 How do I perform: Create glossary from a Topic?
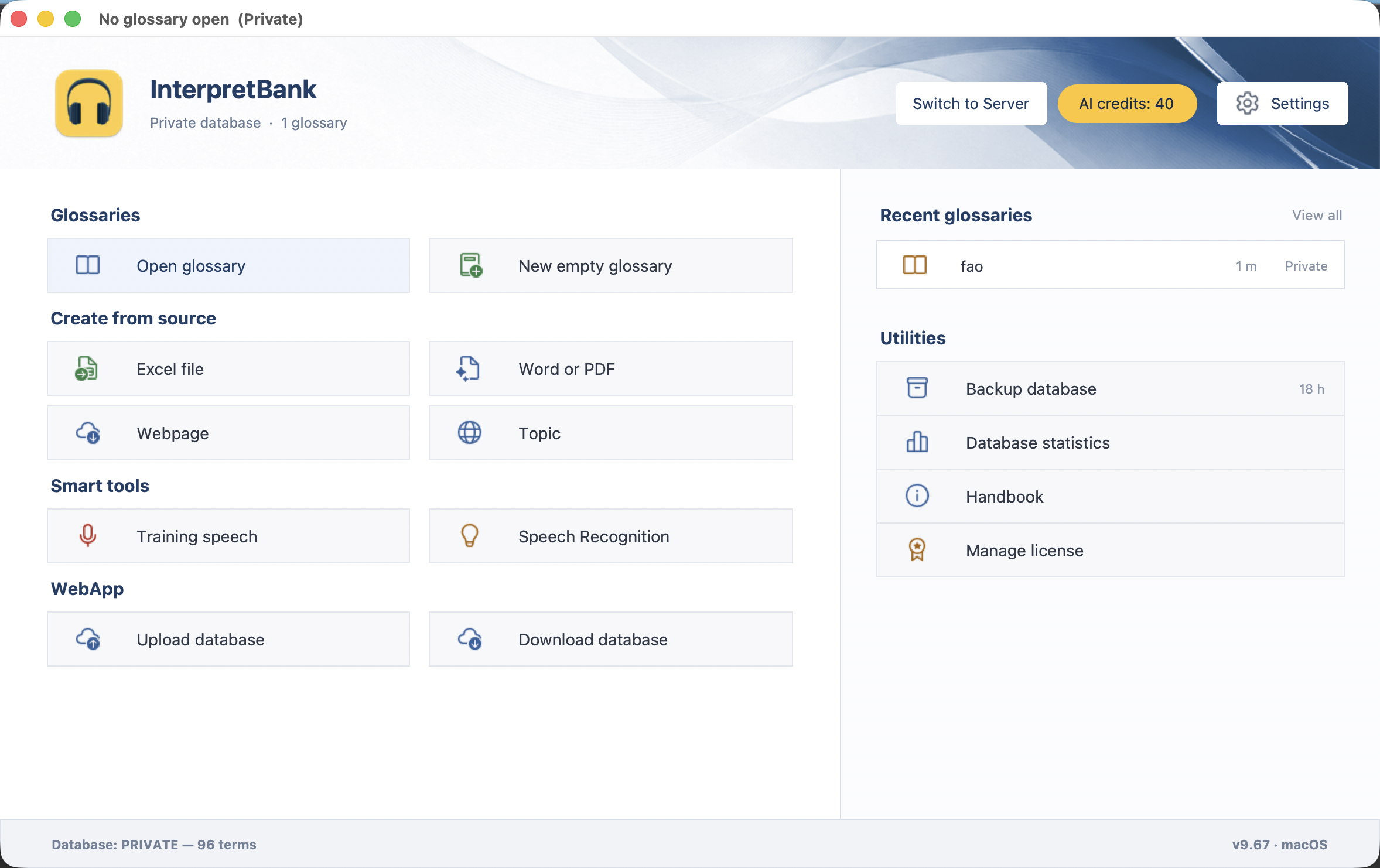click(x=611, y=433)
